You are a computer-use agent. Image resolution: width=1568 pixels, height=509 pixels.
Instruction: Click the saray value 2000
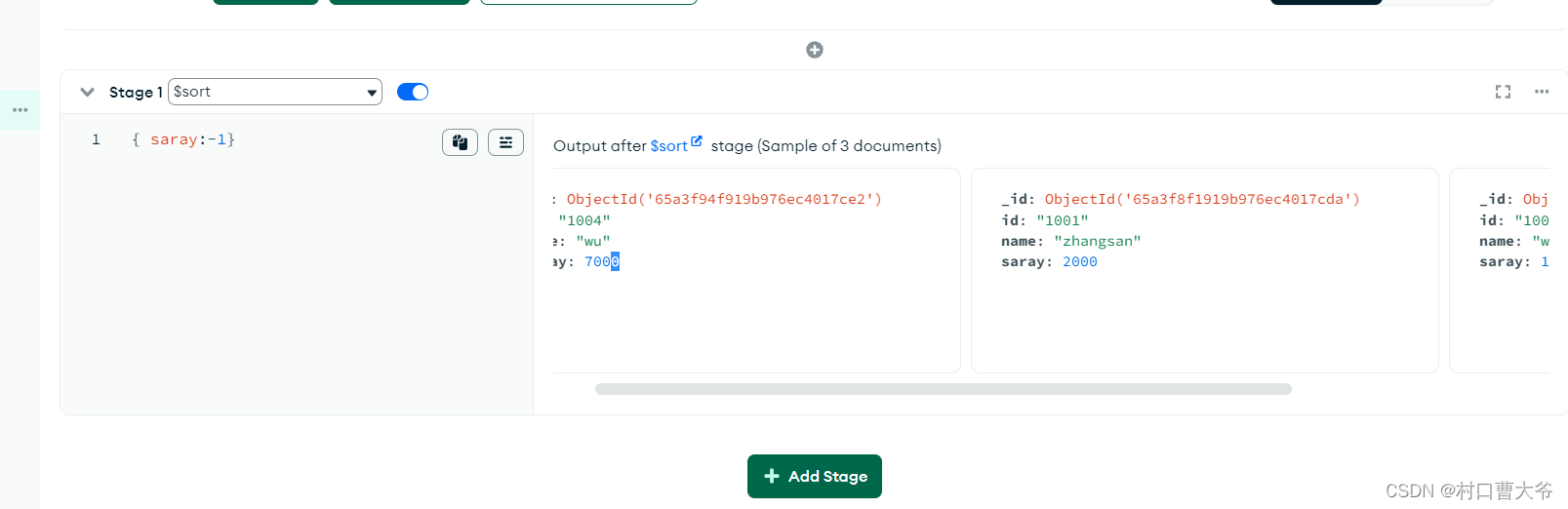coord(1080,261)
